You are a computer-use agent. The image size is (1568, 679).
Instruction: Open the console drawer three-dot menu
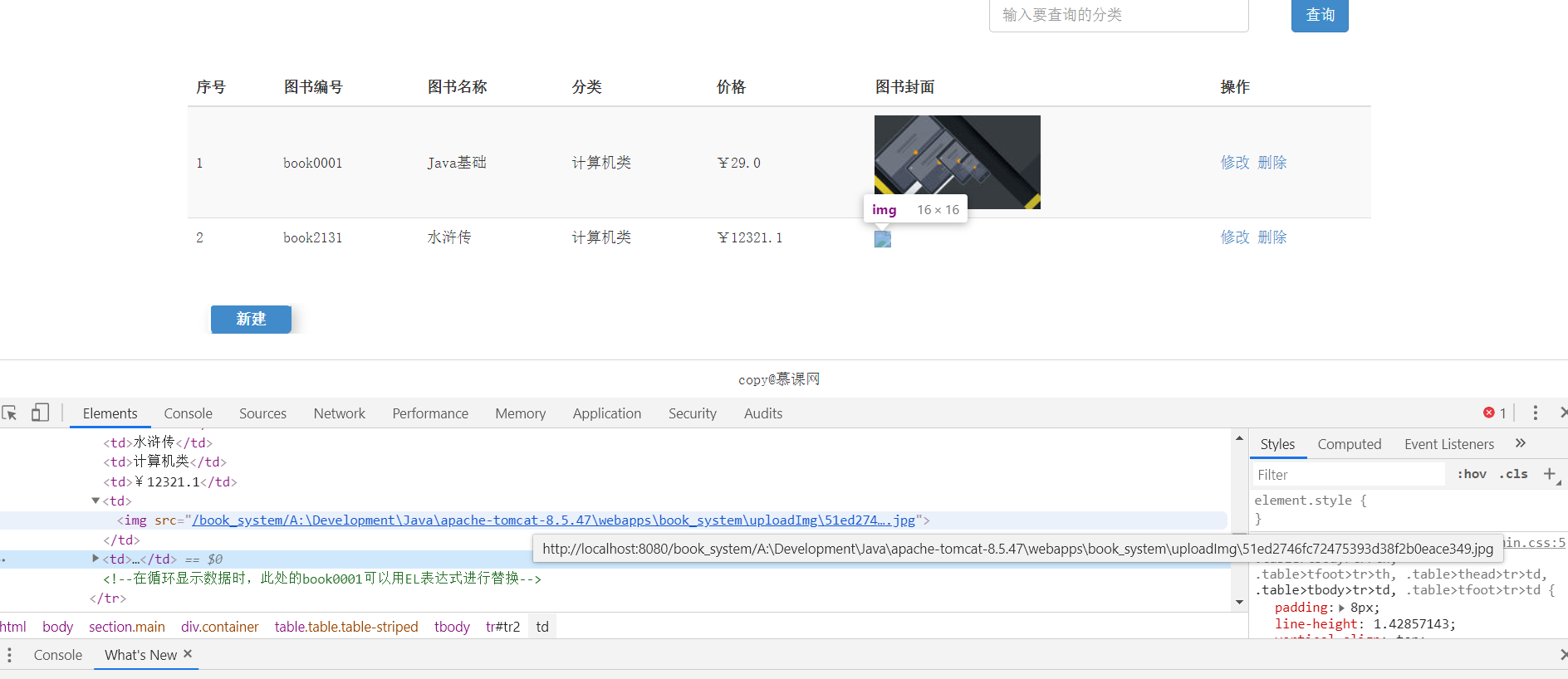10,655
